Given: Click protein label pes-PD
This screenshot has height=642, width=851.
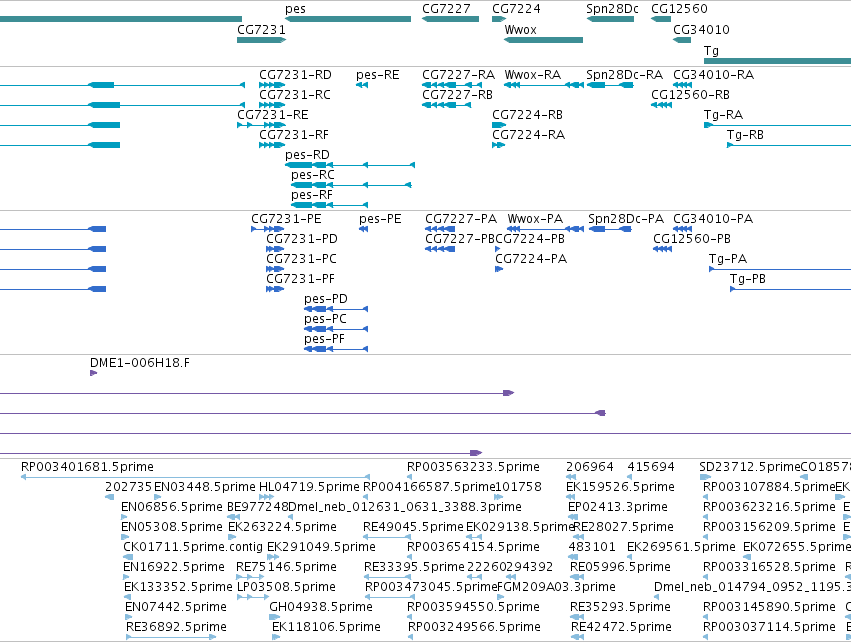Looking at the screenshot, I should point(326,300).
